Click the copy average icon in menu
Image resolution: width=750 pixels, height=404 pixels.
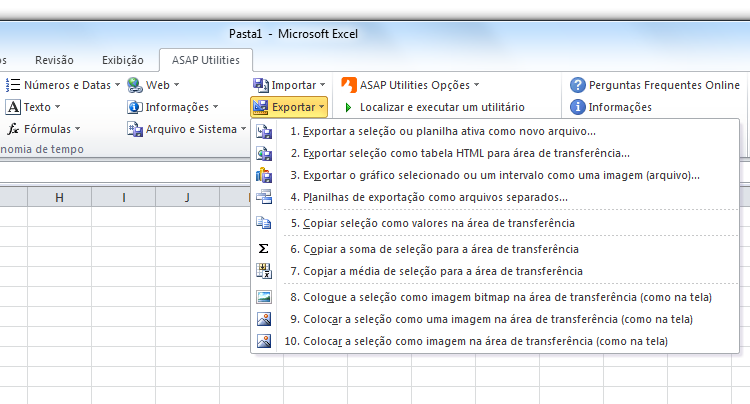click(264, 271)
